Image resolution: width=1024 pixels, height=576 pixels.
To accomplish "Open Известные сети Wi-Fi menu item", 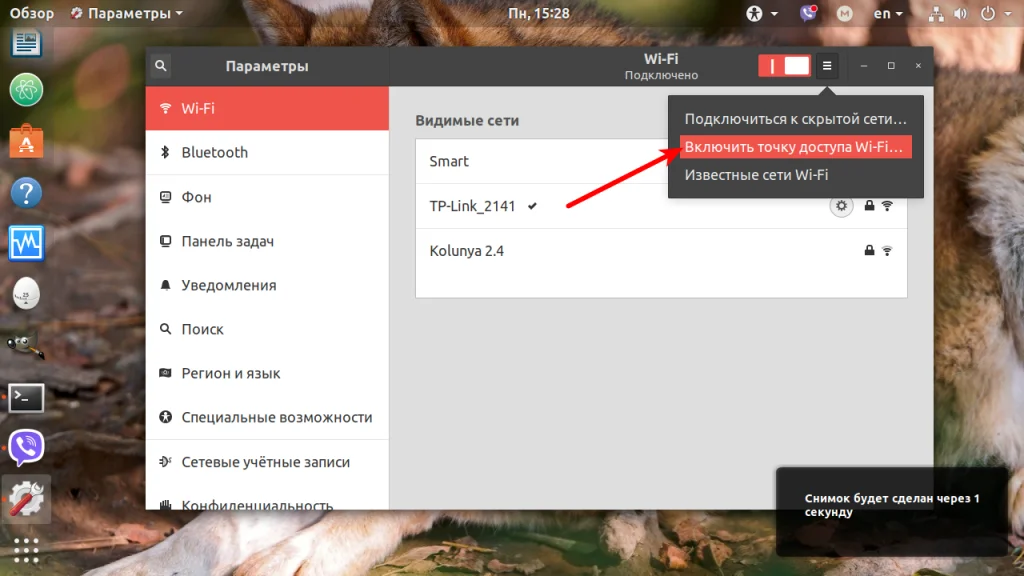I will (x=795, y=175).
